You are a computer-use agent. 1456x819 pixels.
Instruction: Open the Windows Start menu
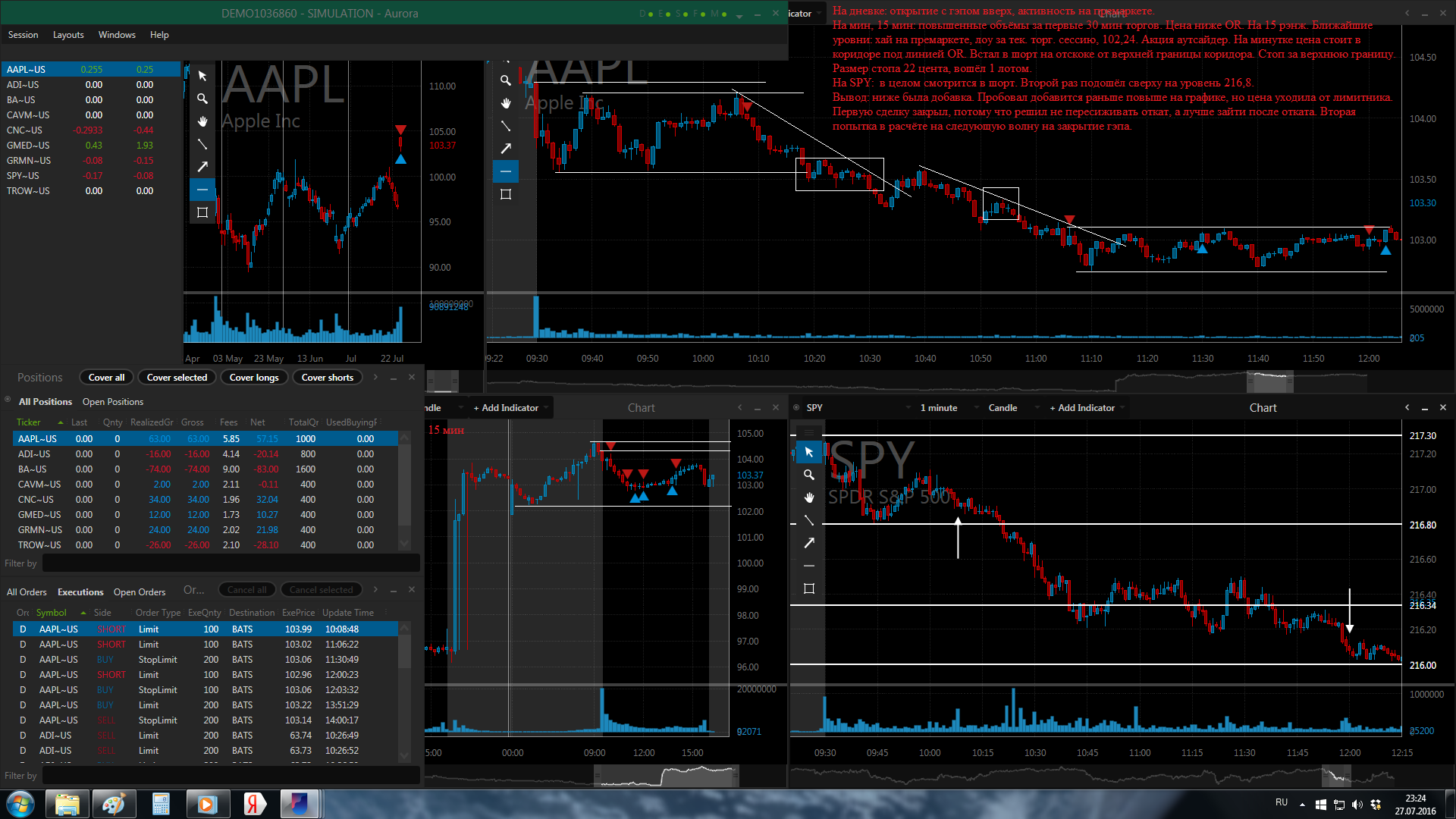(x=20, y=804)
